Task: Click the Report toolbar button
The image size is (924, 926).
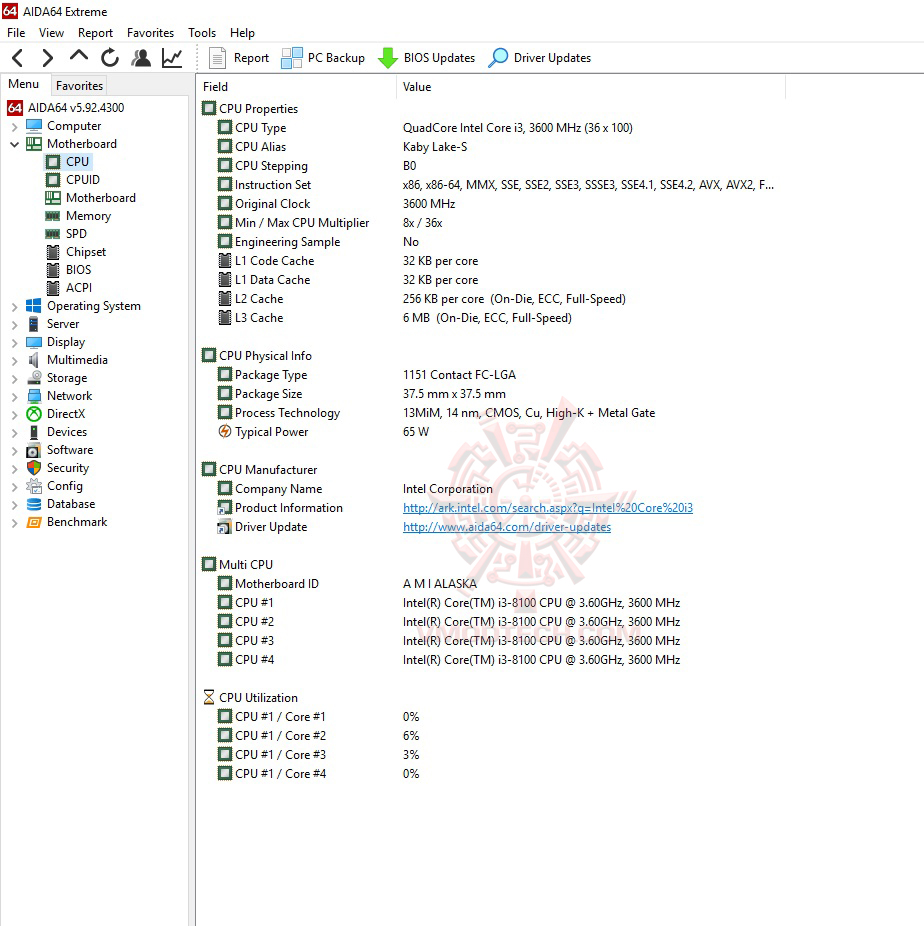Action: (239, 58)
